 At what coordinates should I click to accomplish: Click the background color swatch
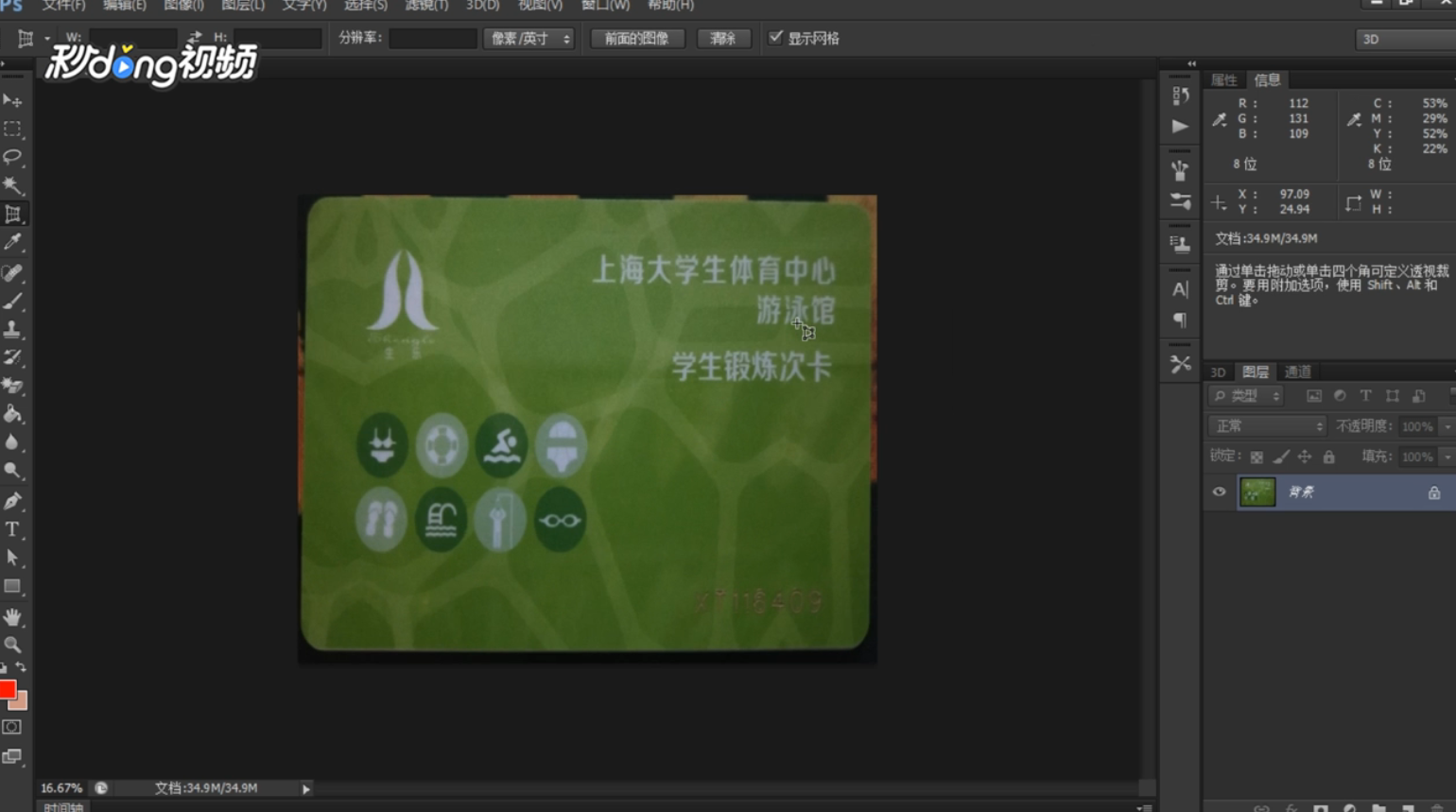pyautogui.click(x=21, y=702)
